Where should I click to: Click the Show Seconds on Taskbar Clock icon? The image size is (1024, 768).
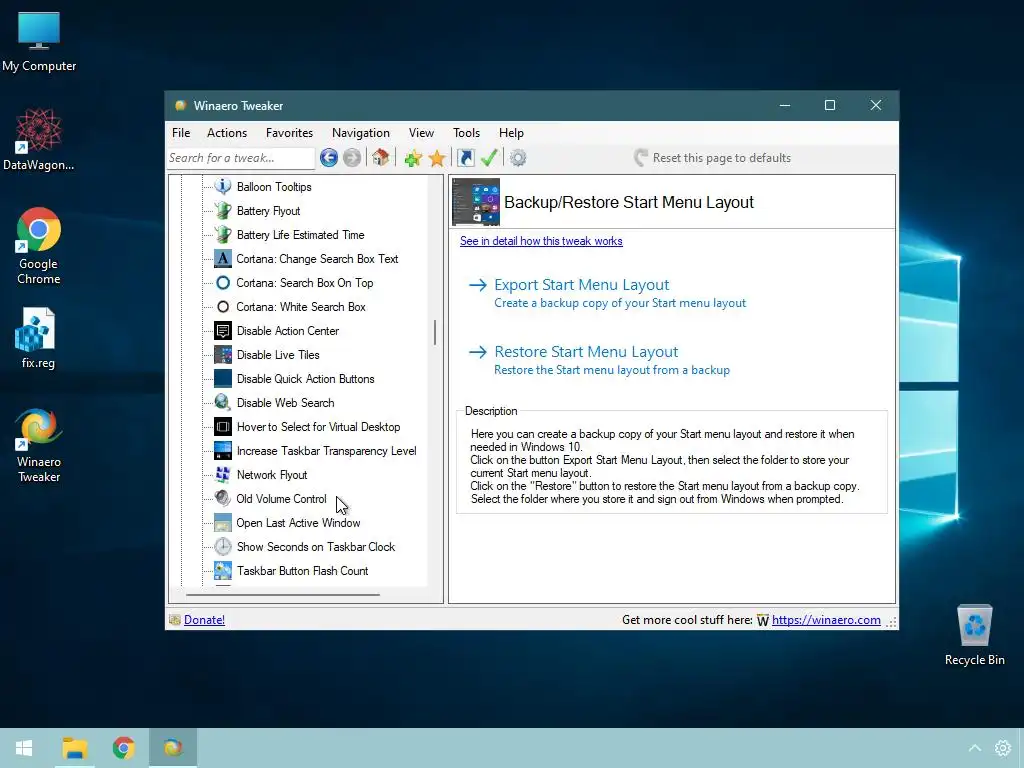[223, 547]
